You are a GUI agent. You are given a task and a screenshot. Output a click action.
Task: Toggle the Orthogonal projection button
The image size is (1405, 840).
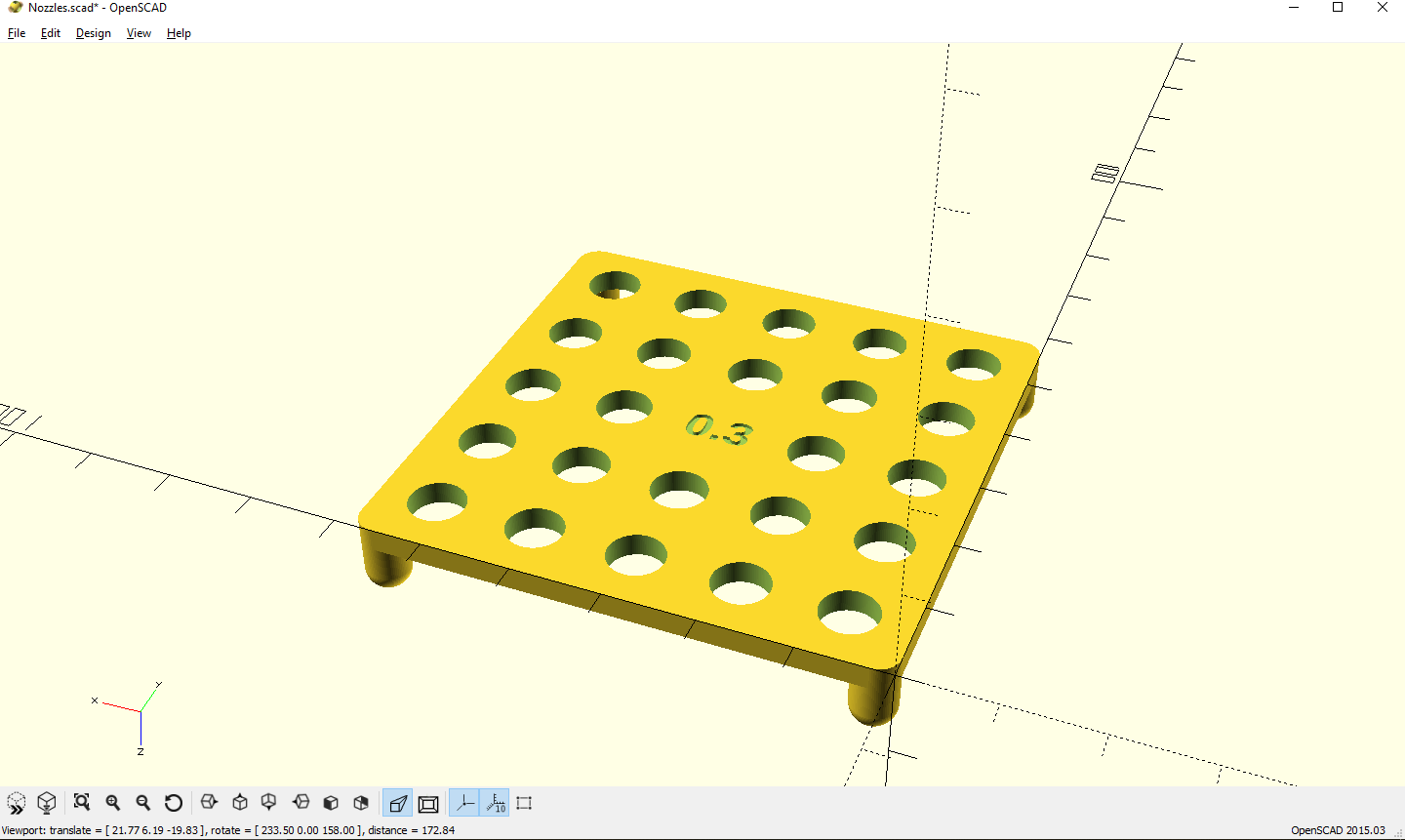[x=428, y=803]
